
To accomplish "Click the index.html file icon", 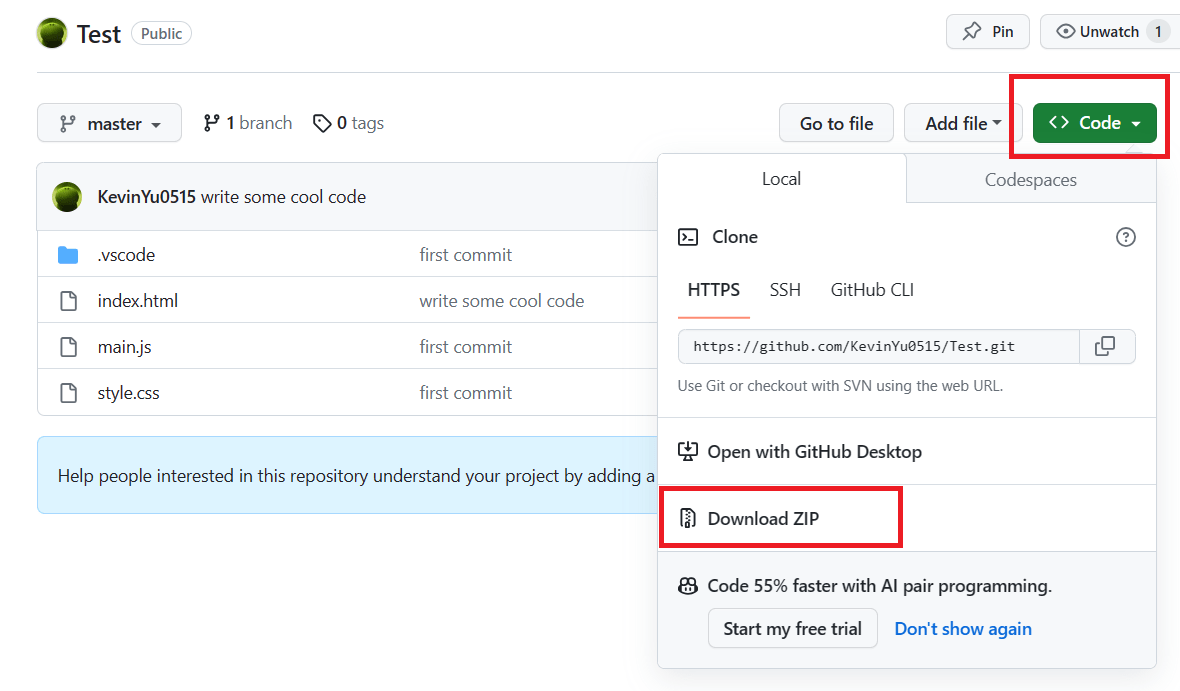I will (x=68, y=301).
